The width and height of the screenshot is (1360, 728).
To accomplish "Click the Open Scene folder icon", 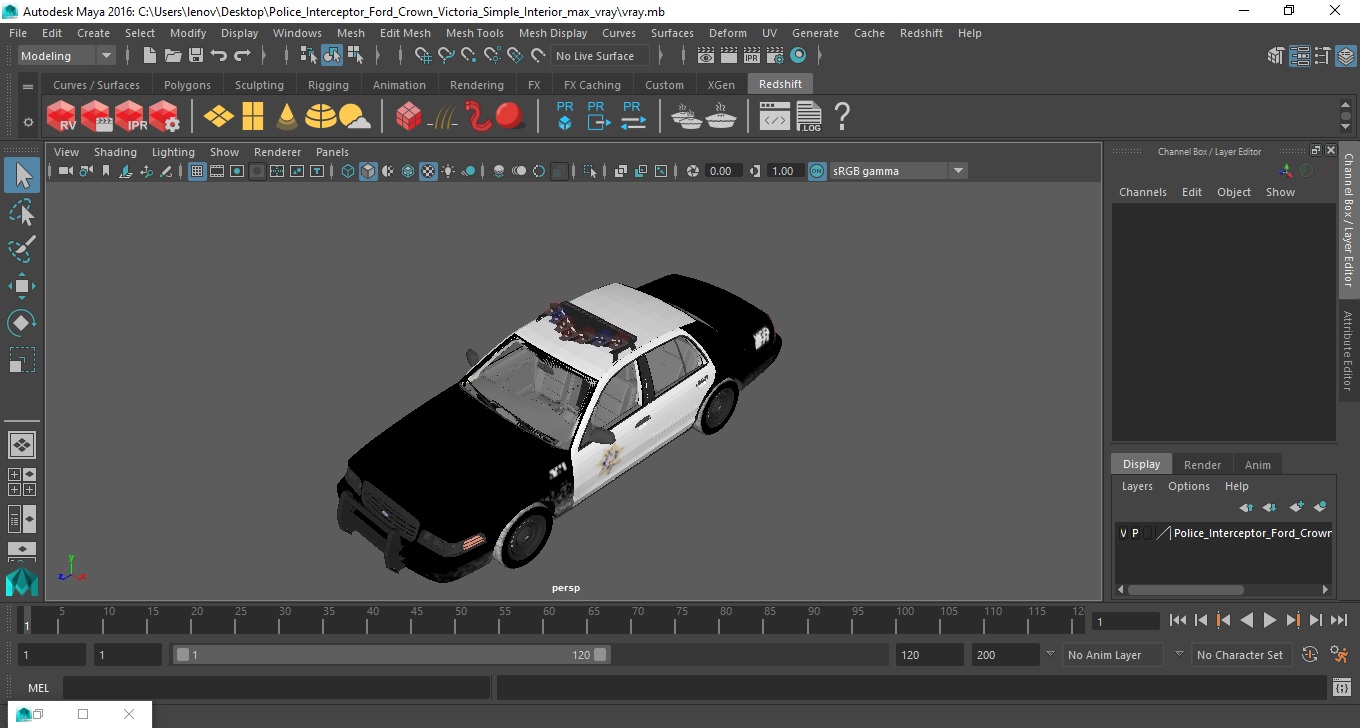I will click(173, 56).
